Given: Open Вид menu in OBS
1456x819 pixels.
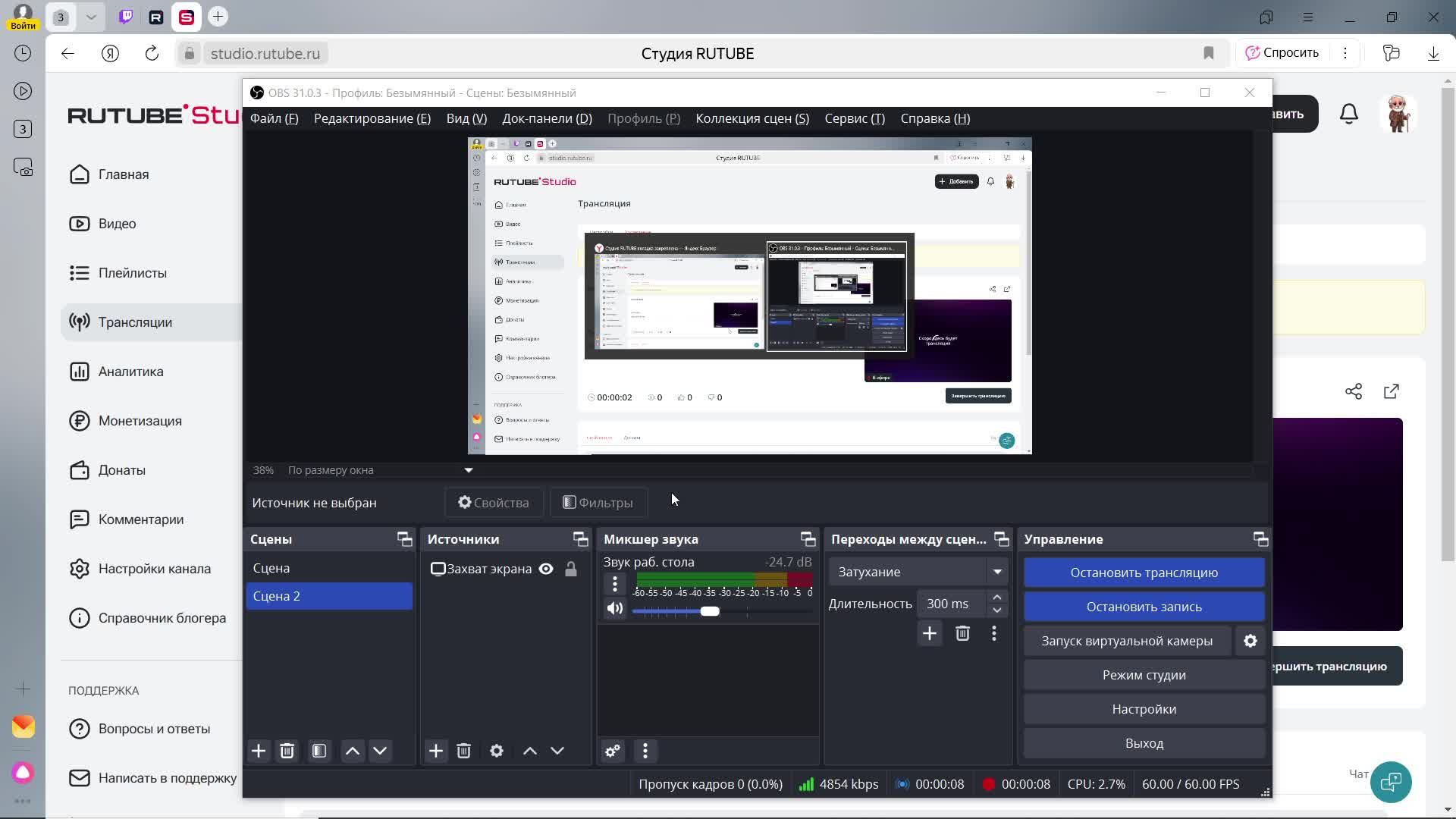Looking at the screenshot, I should coord(466,118).
